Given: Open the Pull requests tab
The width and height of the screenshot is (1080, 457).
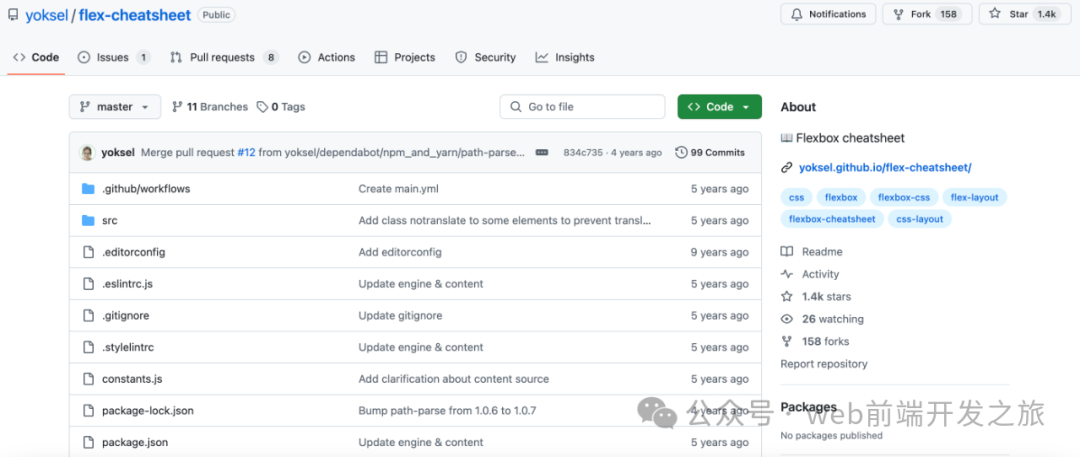Looking at the screenshot, I should click(223, 57).
